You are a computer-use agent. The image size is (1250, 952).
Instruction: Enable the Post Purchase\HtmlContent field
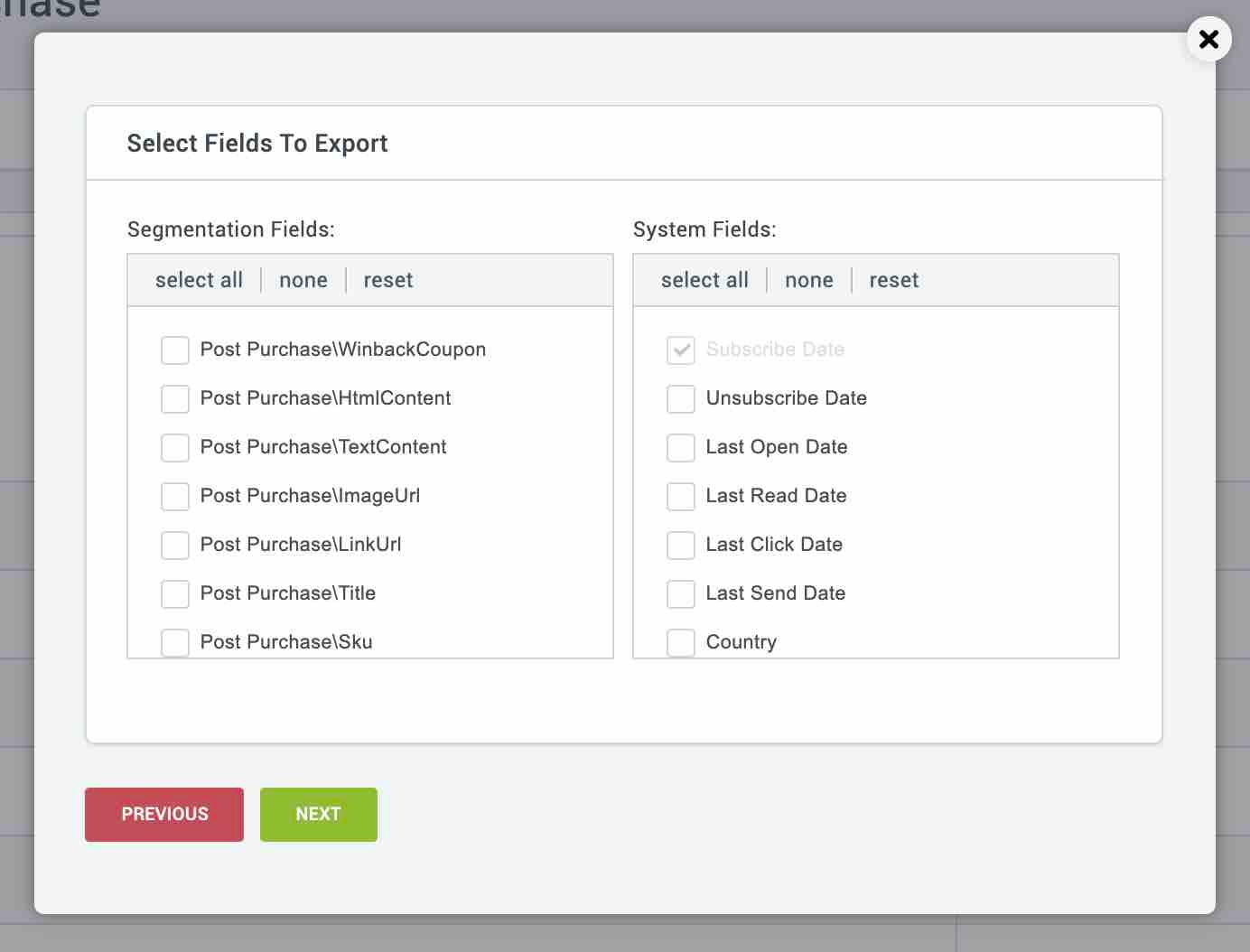175,399
